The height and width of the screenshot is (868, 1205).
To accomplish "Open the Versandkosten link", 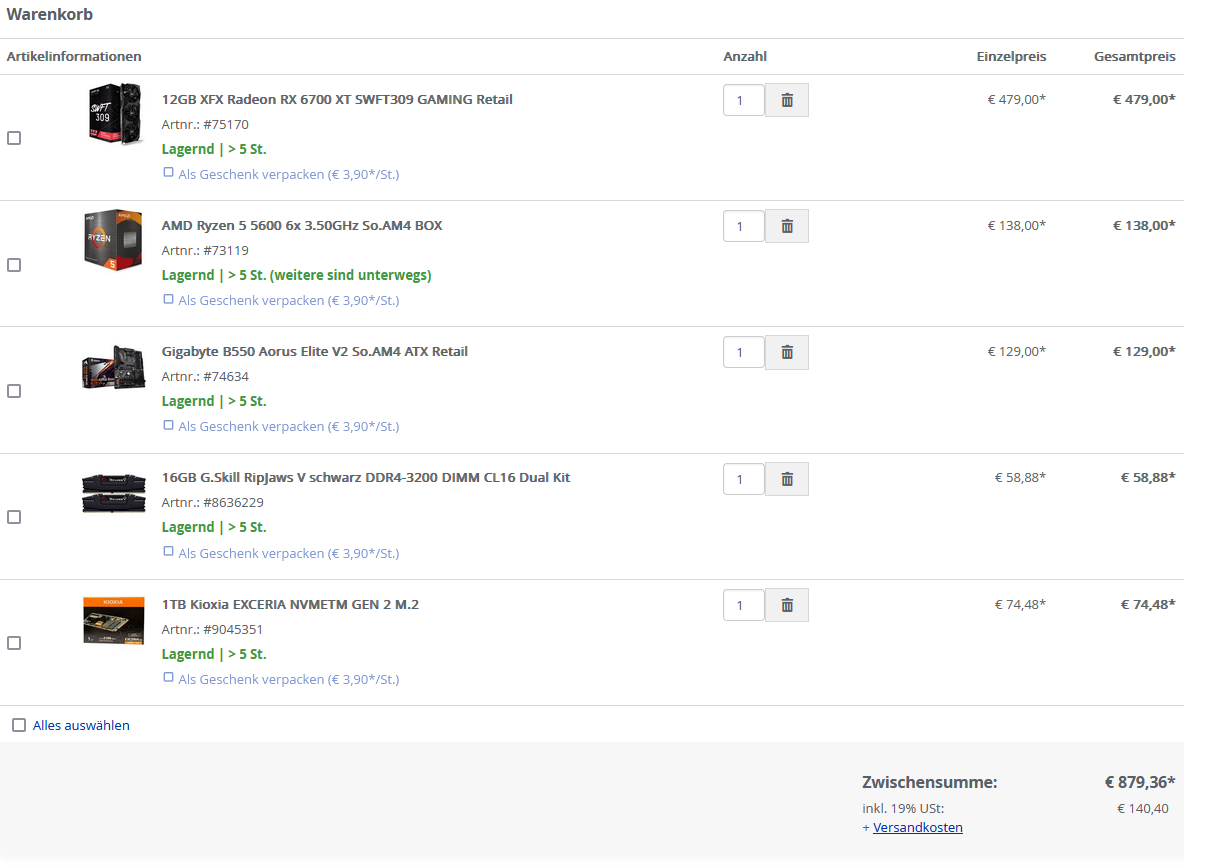I will [917, 827].
